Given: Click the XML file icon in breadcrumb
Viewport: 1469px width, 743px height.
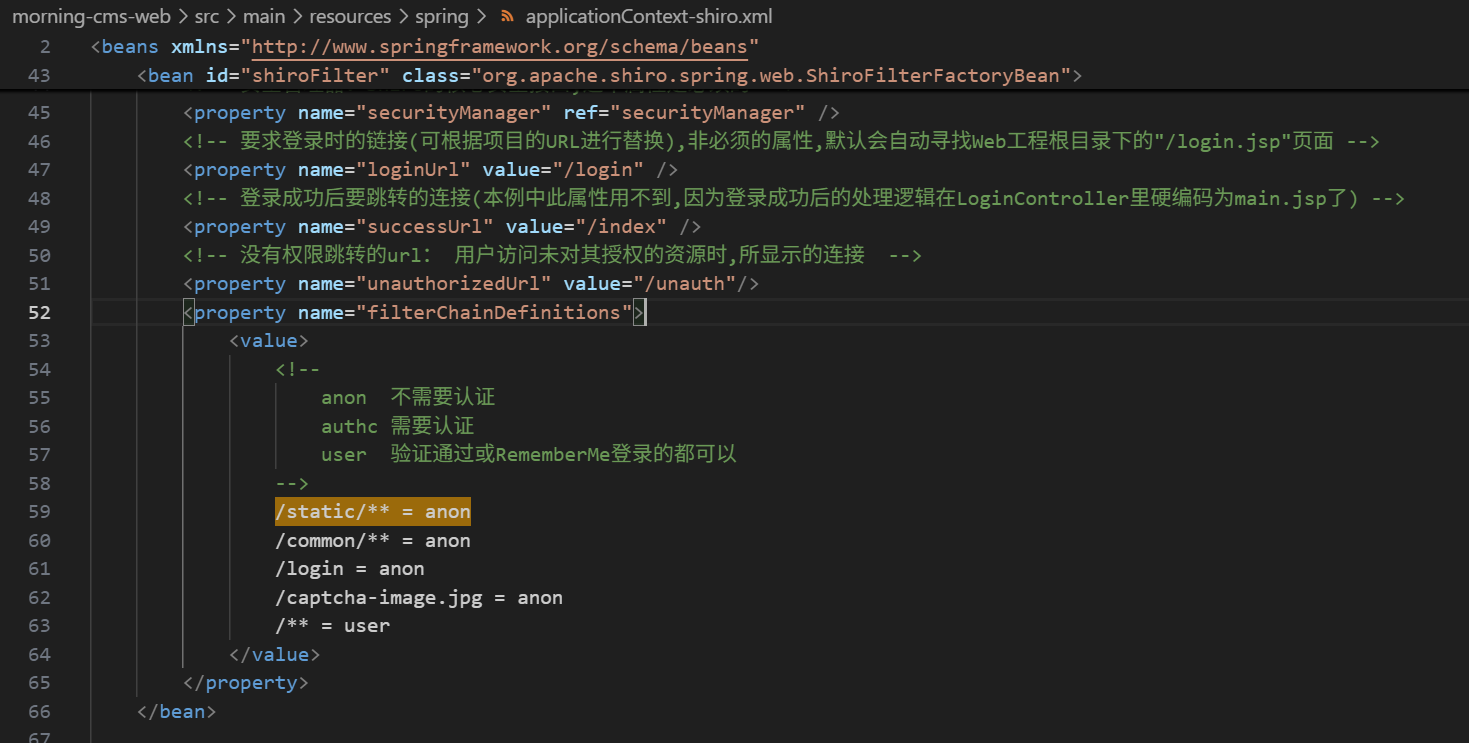Looking at the screenshot, I should 507,17.
